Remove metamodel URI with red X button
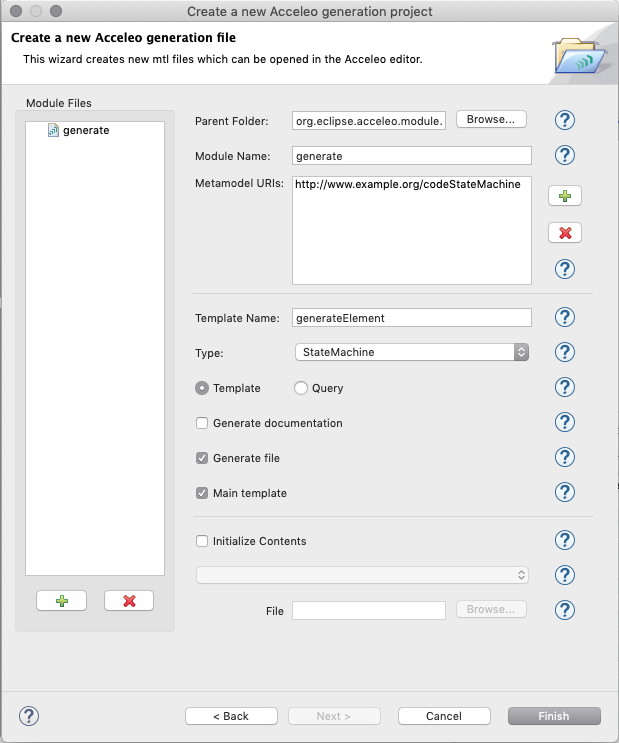Viewport: 619px width, 743px height. point(565,233)
